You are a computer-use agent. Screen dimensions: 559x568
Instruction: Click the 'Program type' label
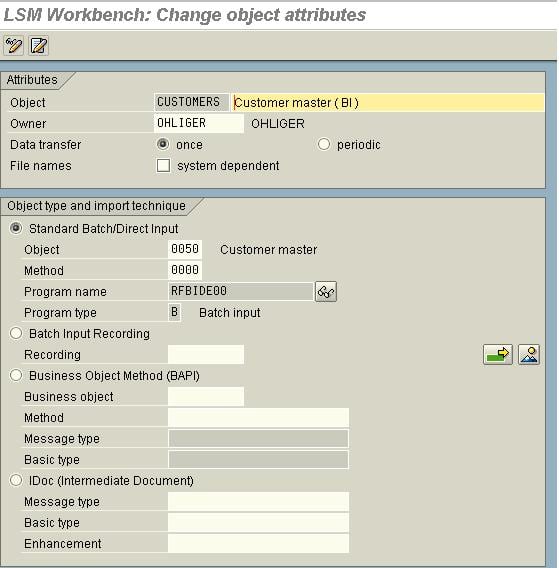(61, 313)
